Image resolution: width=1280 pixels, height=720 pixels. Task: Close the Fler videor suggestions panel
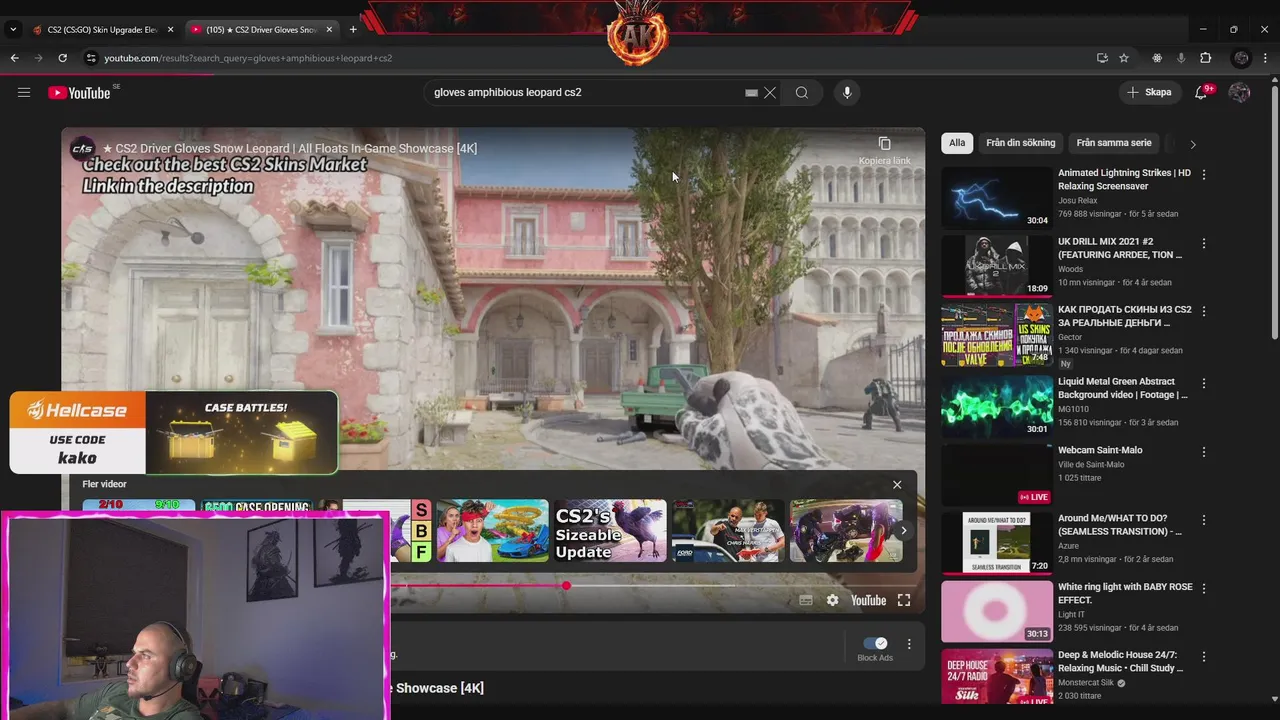897,485
